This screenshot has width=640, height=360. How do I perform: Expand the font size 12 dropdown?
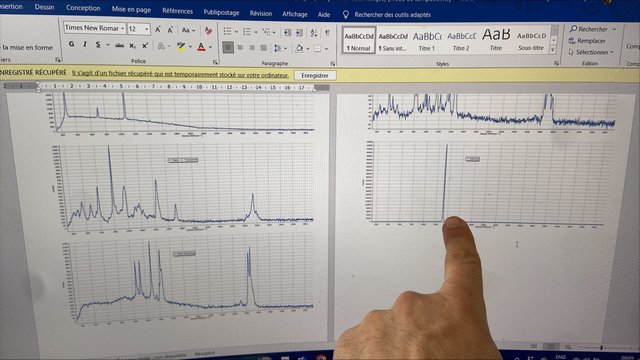click(x=147, y=29)
